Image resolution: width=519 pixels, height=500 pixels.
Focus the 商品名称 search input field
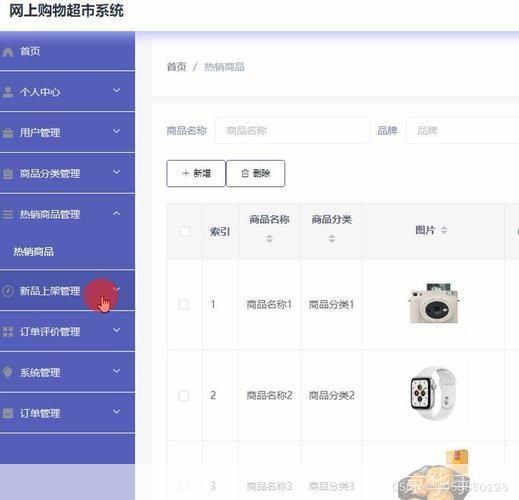pyautogui.click(x=292, y=130)
